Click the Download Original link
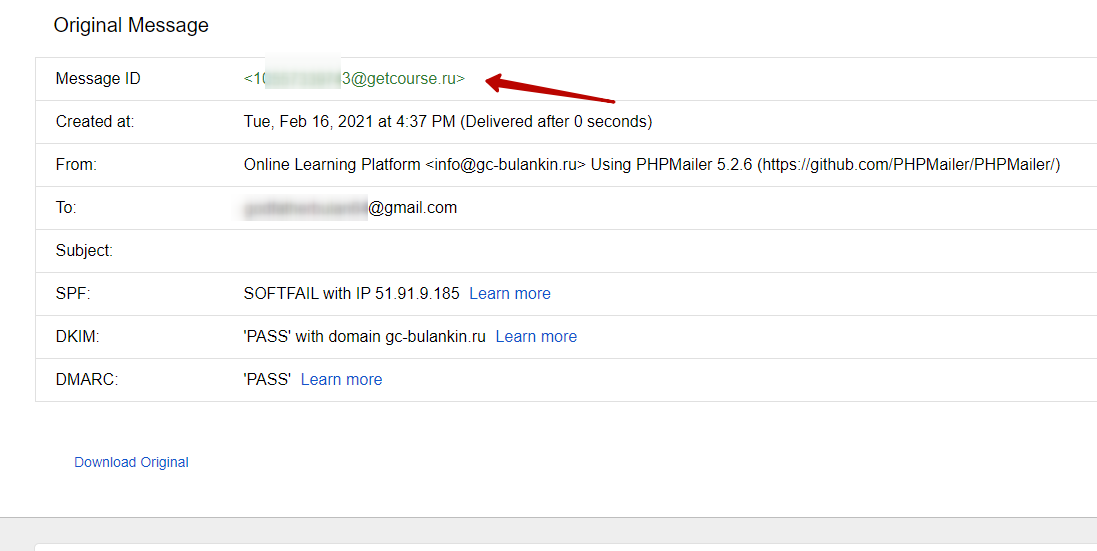1097x551 pixels. pyautogui.click(x=131, y=462)
